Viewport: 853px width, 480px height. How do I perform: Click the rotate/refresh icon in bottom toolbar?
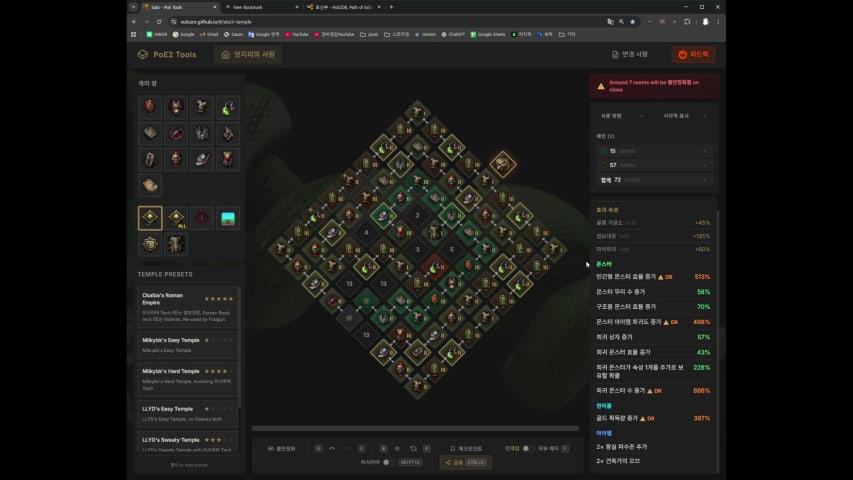pos(413,449)
